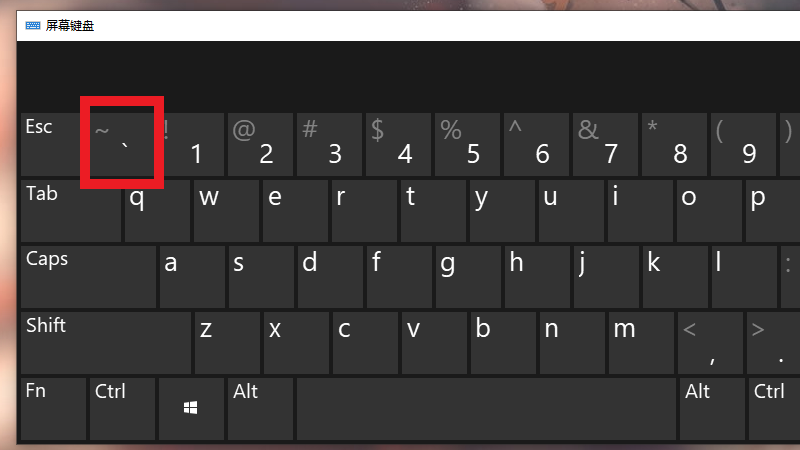This screenshot has width=800, height=450.
Task: Tap the ampersand 7 key
Action: (605, 144)
